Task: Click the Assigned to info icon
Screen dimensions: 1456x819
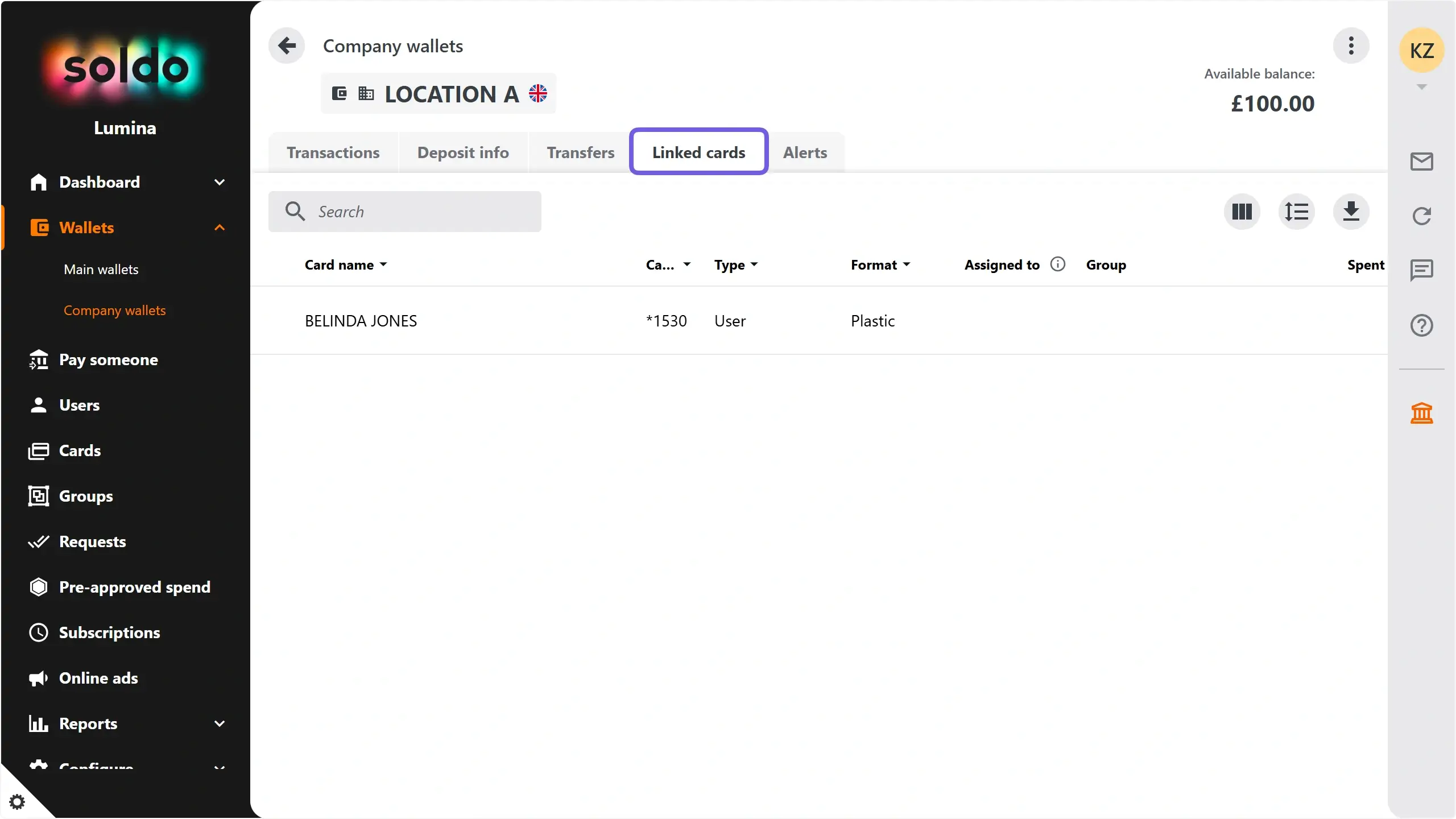Action: (1057, 264)
